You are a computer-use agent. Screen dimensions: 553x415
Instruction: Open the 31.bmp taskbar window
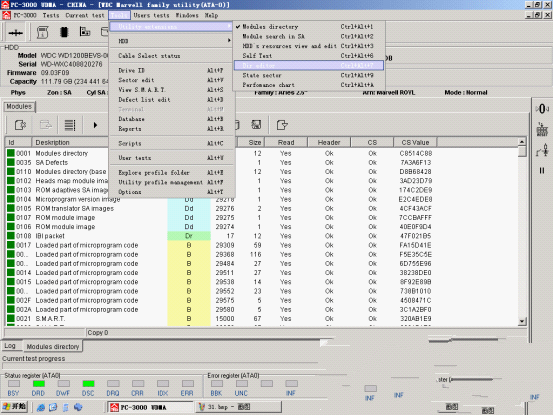pos(239,407)
